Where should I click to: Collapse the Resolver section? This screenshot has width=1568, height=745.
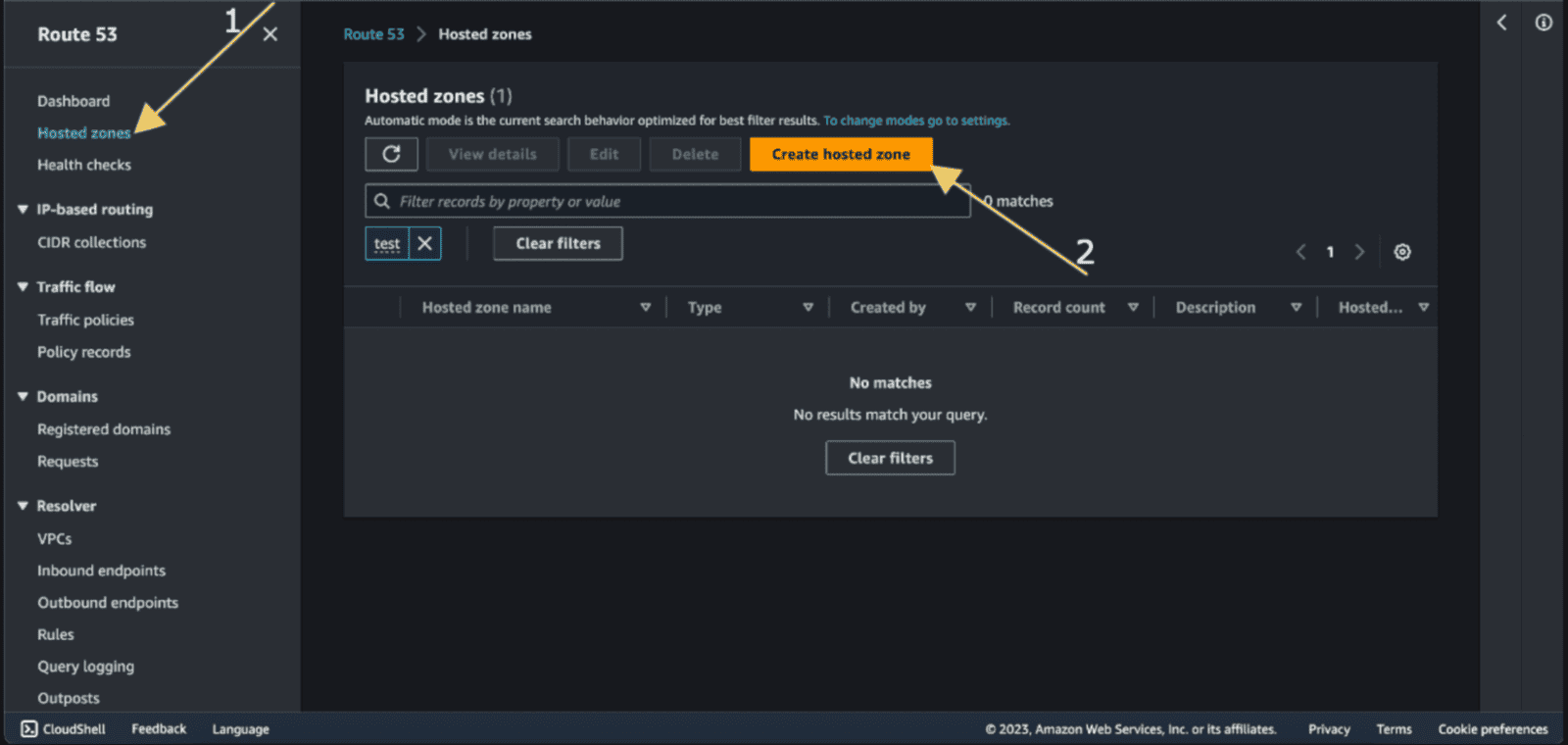pyautogui.click(x=23, y=506)
